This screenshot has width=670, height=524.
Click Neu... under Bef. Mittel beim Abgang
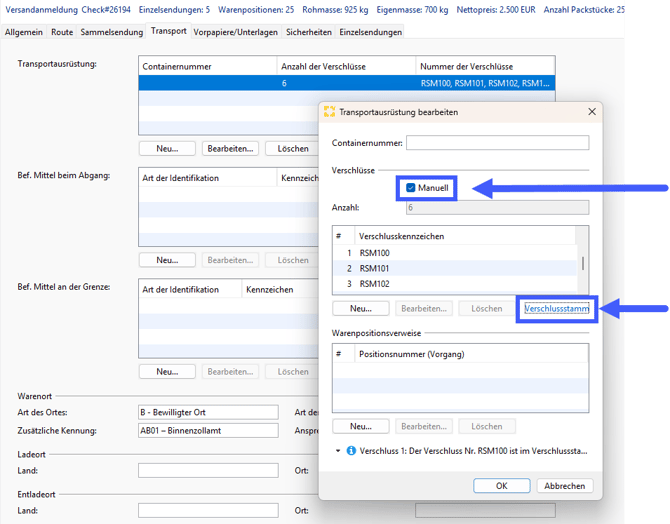click(x=167, y=260)
